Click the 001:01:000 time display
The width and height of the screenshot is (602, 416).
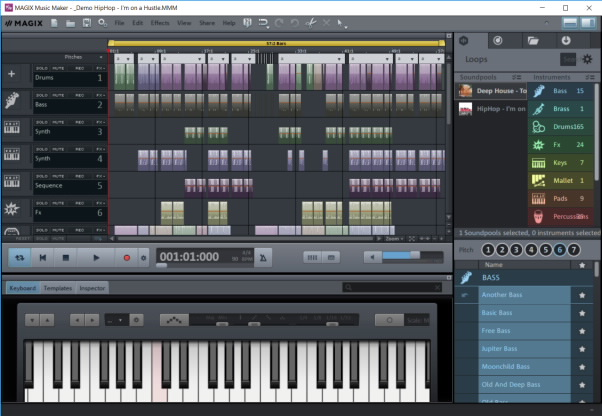(x=189, y=257)
